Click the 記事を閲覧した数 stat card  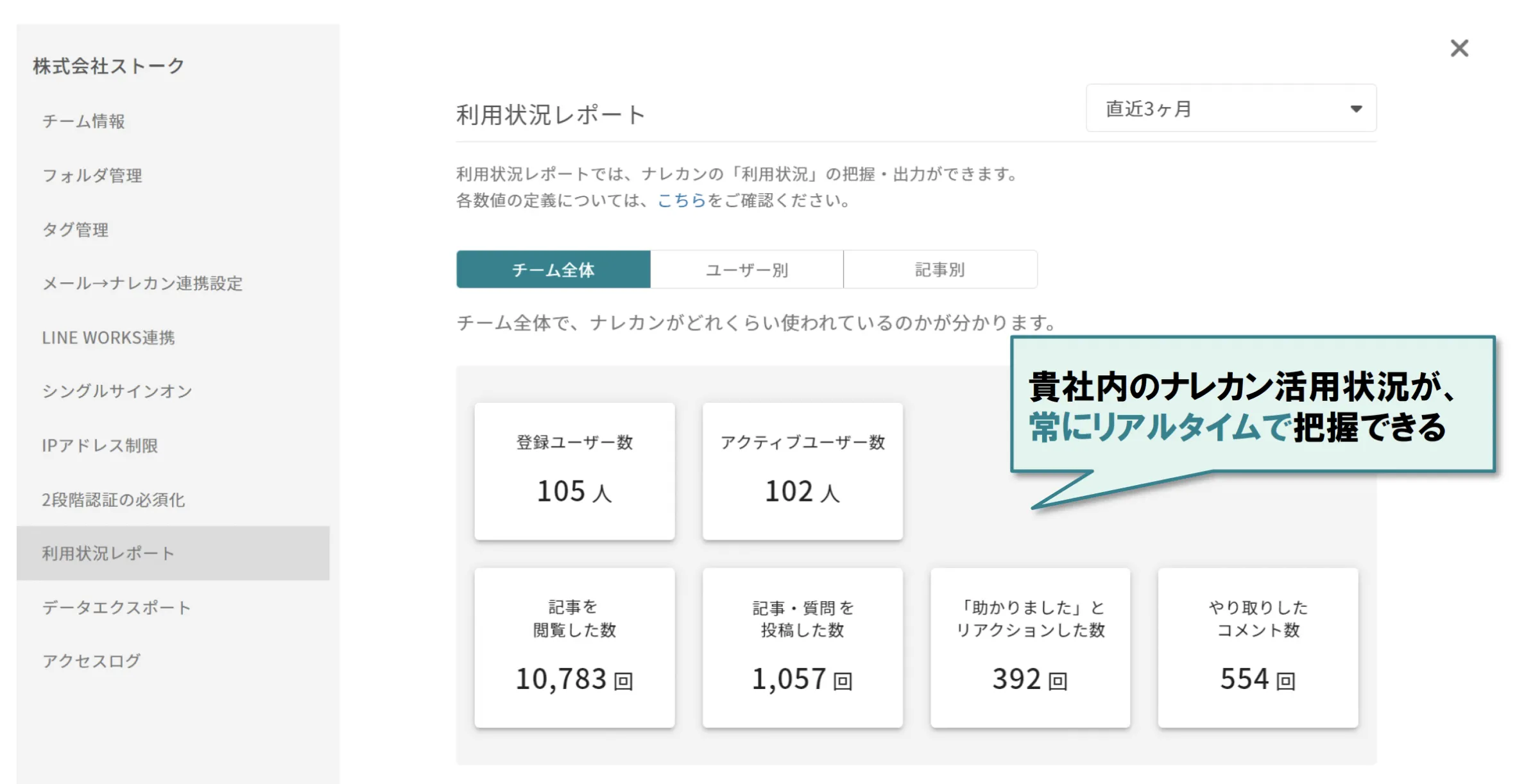[x=574, y=647]
